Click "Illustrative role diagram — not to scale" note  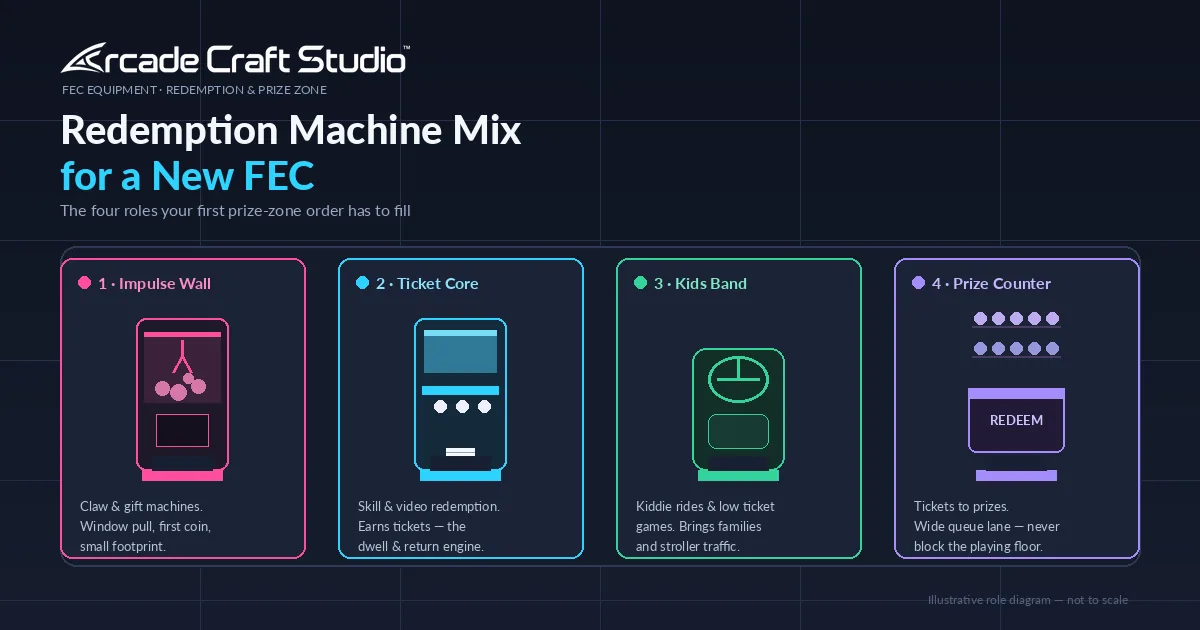tap(1028, 600)
